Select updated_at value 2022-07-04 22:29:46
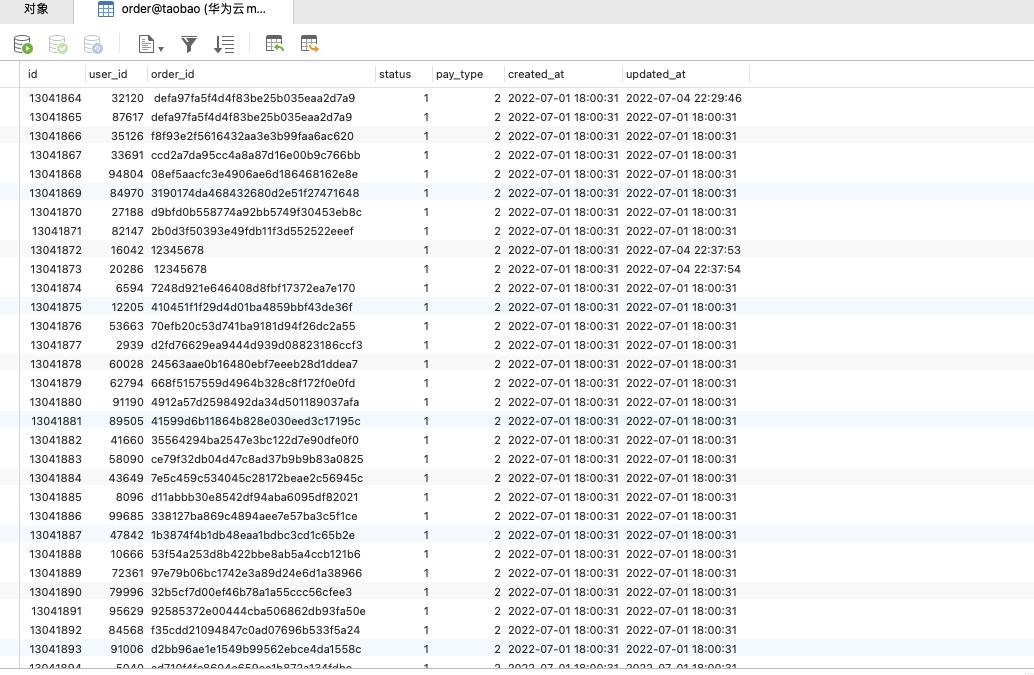Viewport: 1034px width, 675px height. [684, 98]
